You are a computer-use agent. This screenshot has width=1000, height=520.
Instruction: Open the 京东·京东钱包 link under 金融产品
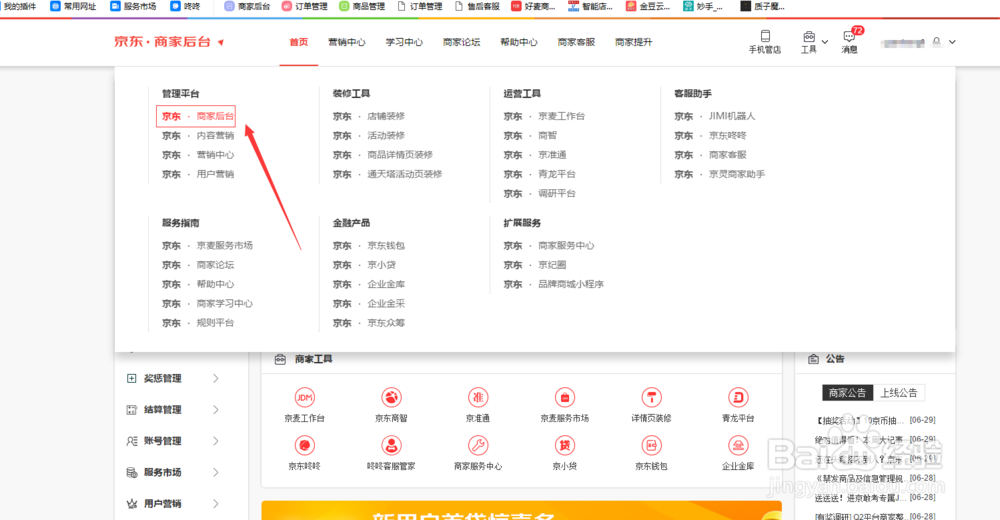click(x=369, y=246)
